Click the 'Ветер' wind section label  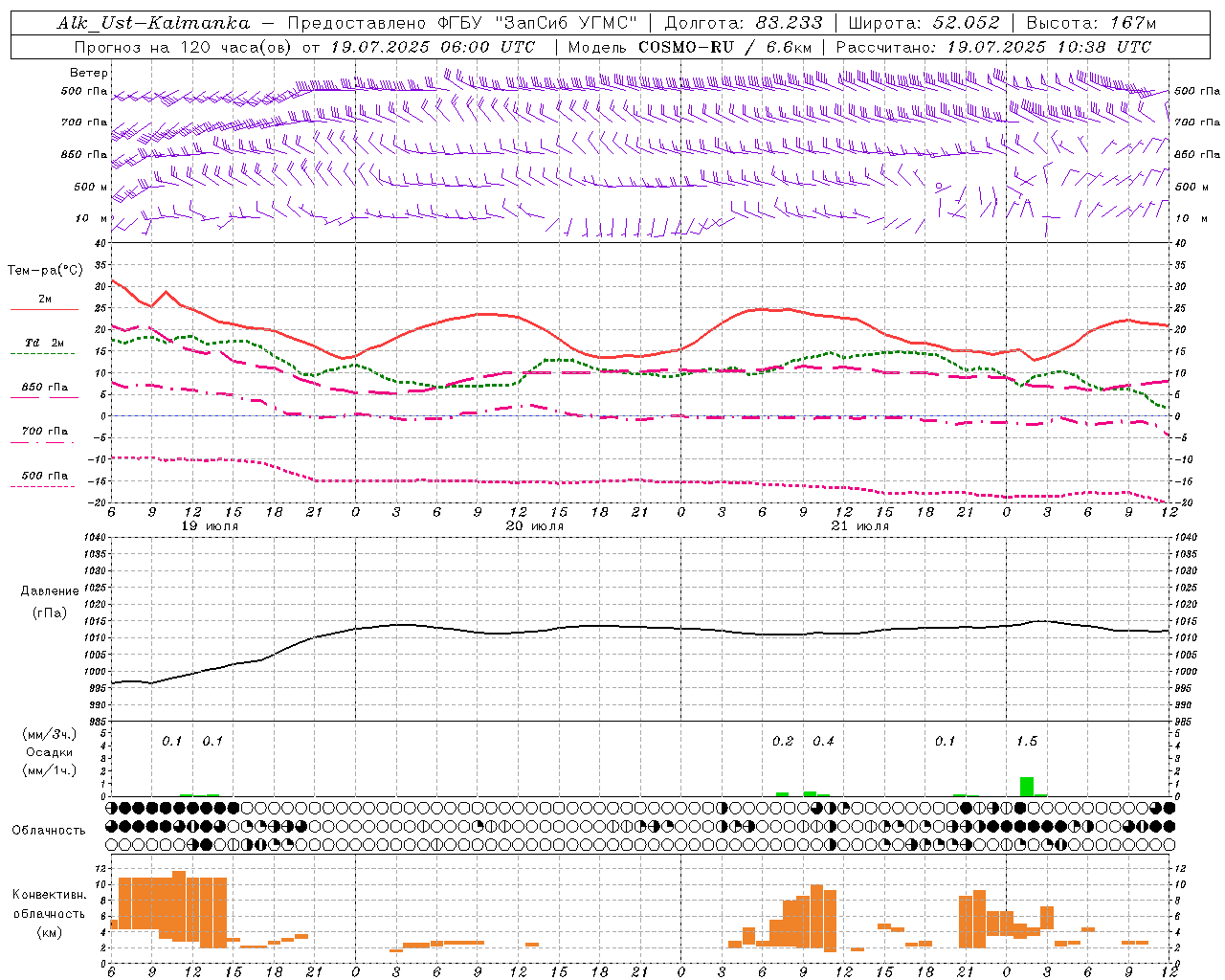[x=89, y=73]
